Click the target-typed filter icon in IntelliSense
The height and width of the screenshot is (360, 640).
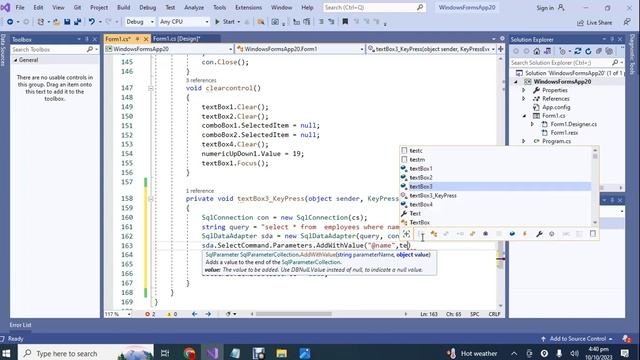tap(407, 234)
